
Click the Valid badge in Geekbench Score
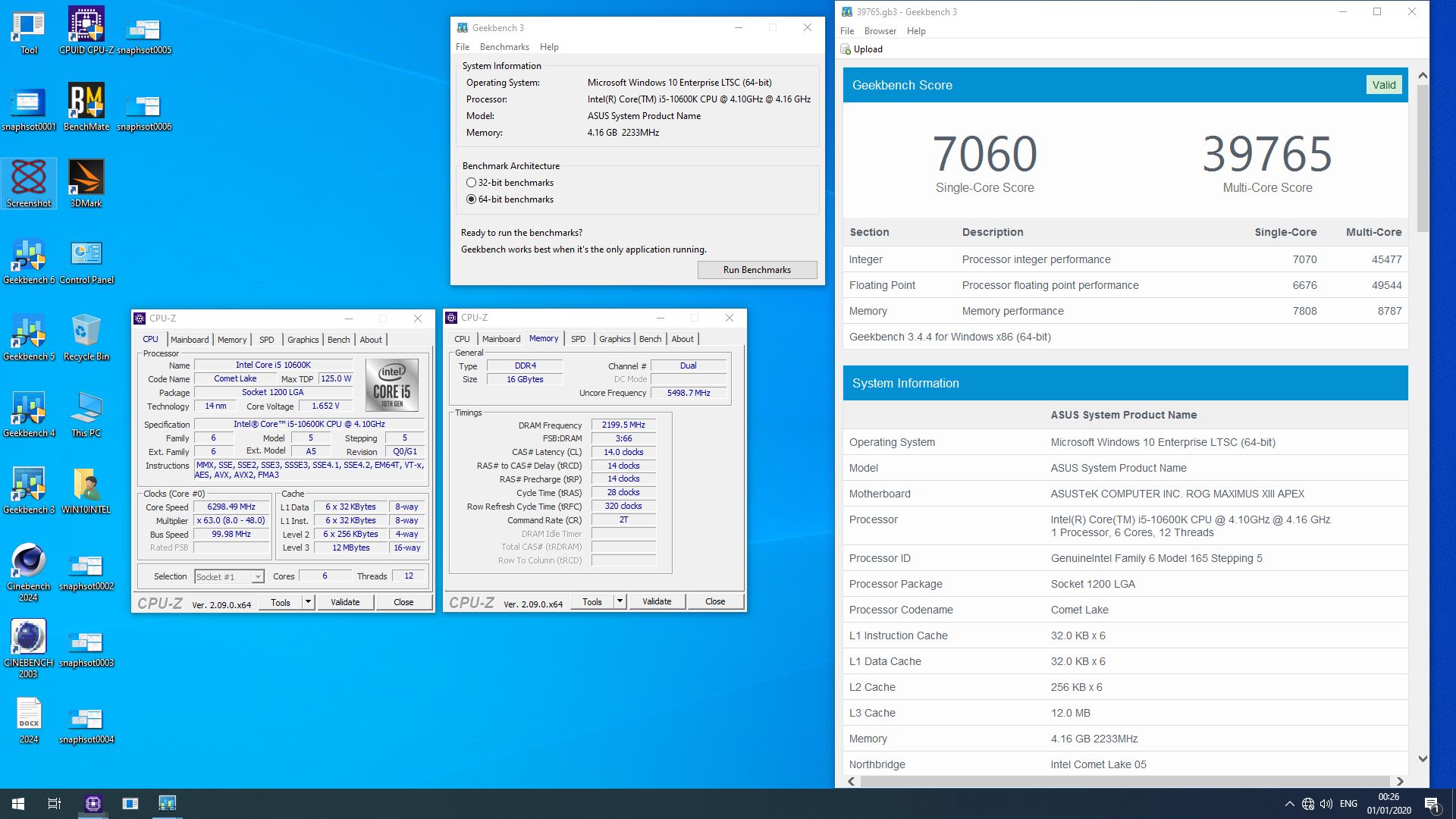[x=1383, y=85]
